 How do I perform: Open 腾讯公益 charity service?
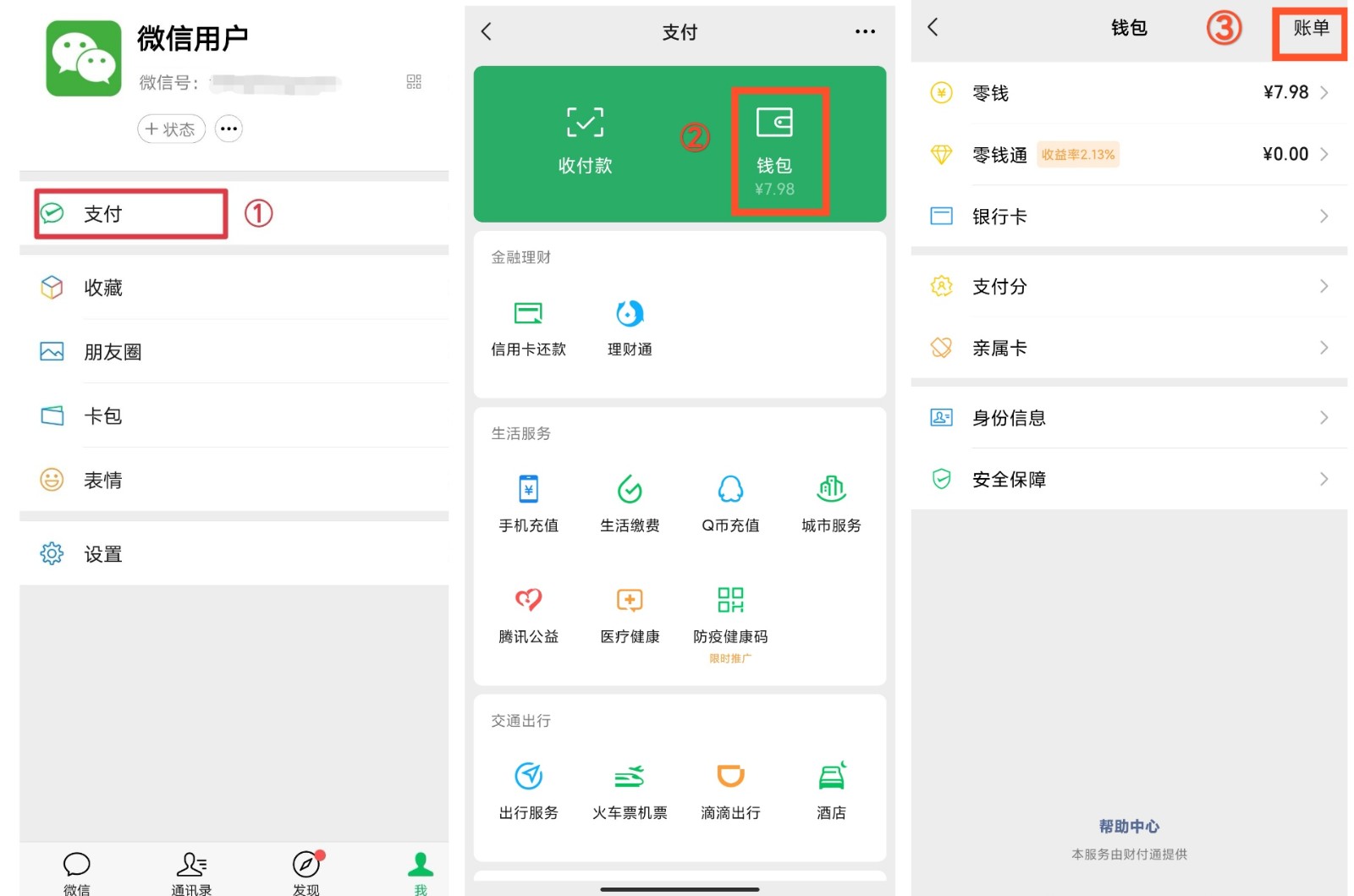click(528, 615)
